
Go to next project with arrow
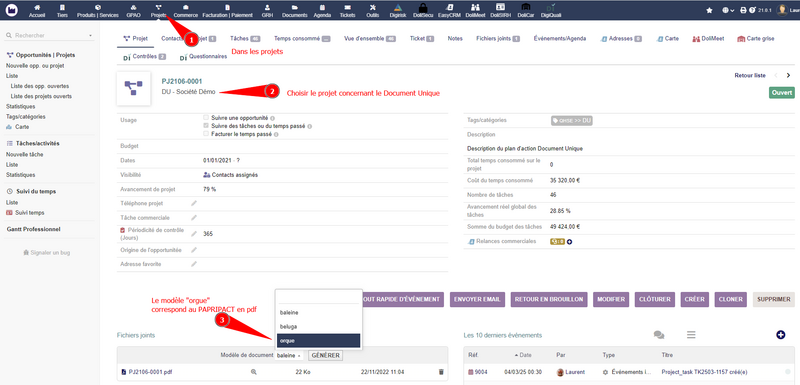point(788,75)
